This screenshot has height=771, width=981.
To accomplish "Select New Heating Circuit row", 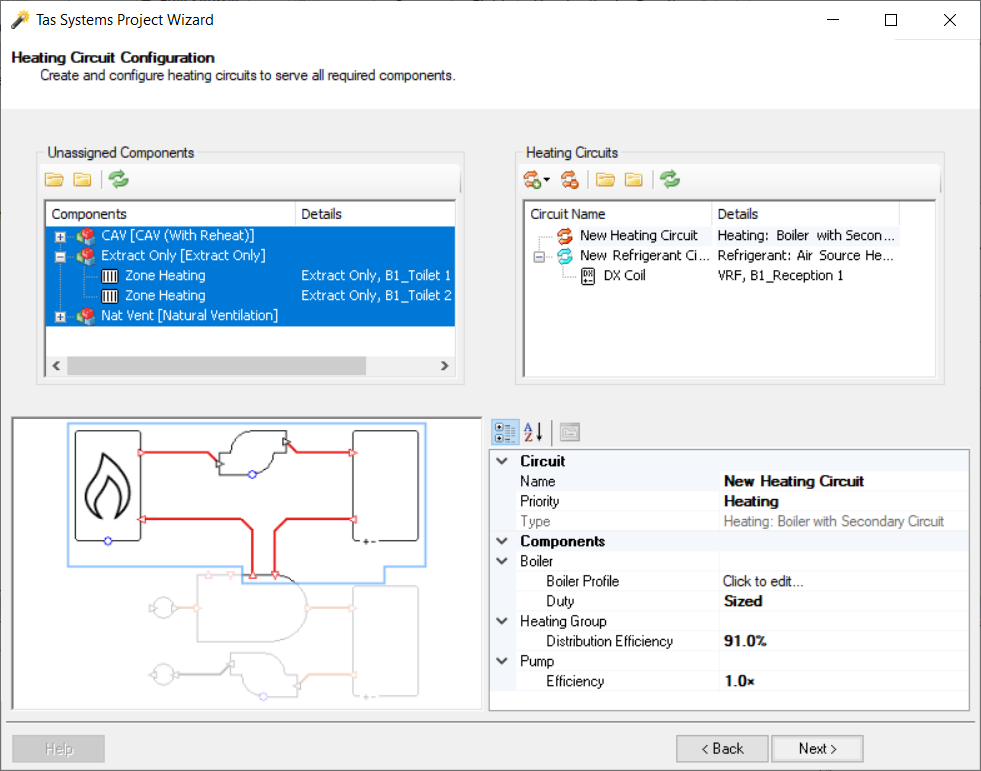I will (638, 236).
